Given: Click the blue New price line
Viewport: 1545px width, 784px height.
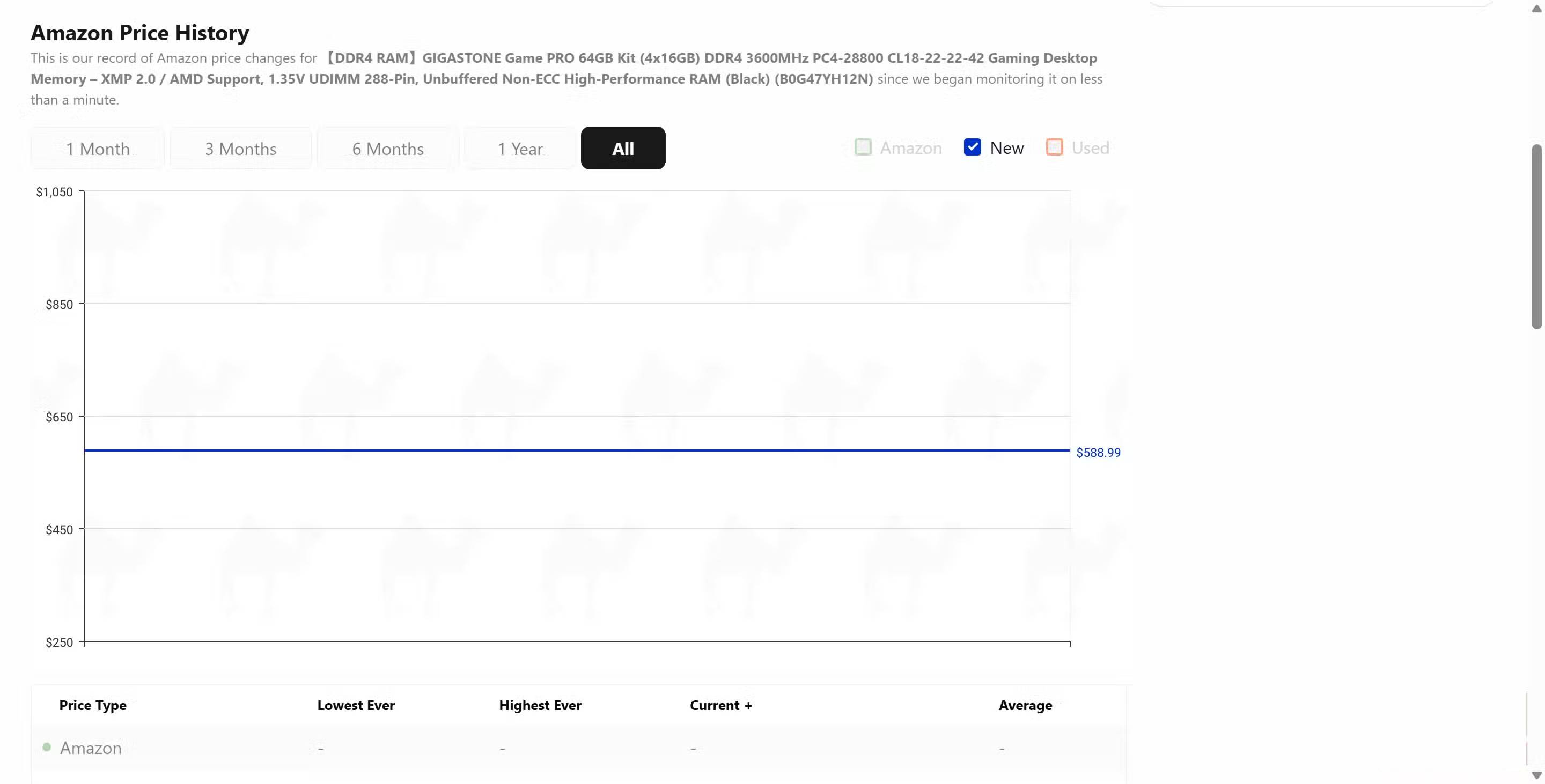Looking at the screenshot, I should coord(576,450).
